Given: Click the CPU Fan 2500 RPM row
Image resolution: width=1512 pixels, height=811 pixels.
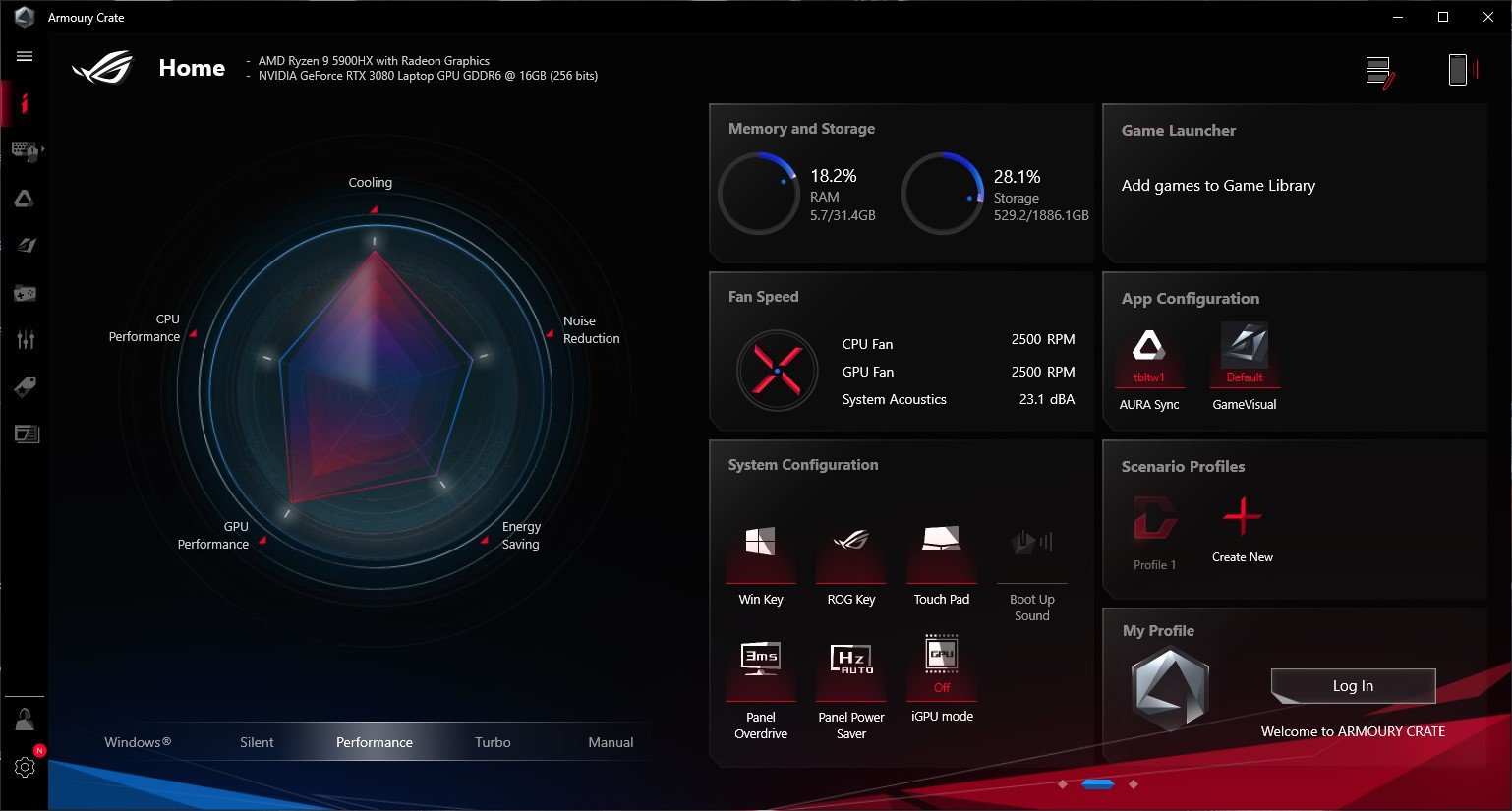Looking at the screenshot, I should click(x=959, y=342).
